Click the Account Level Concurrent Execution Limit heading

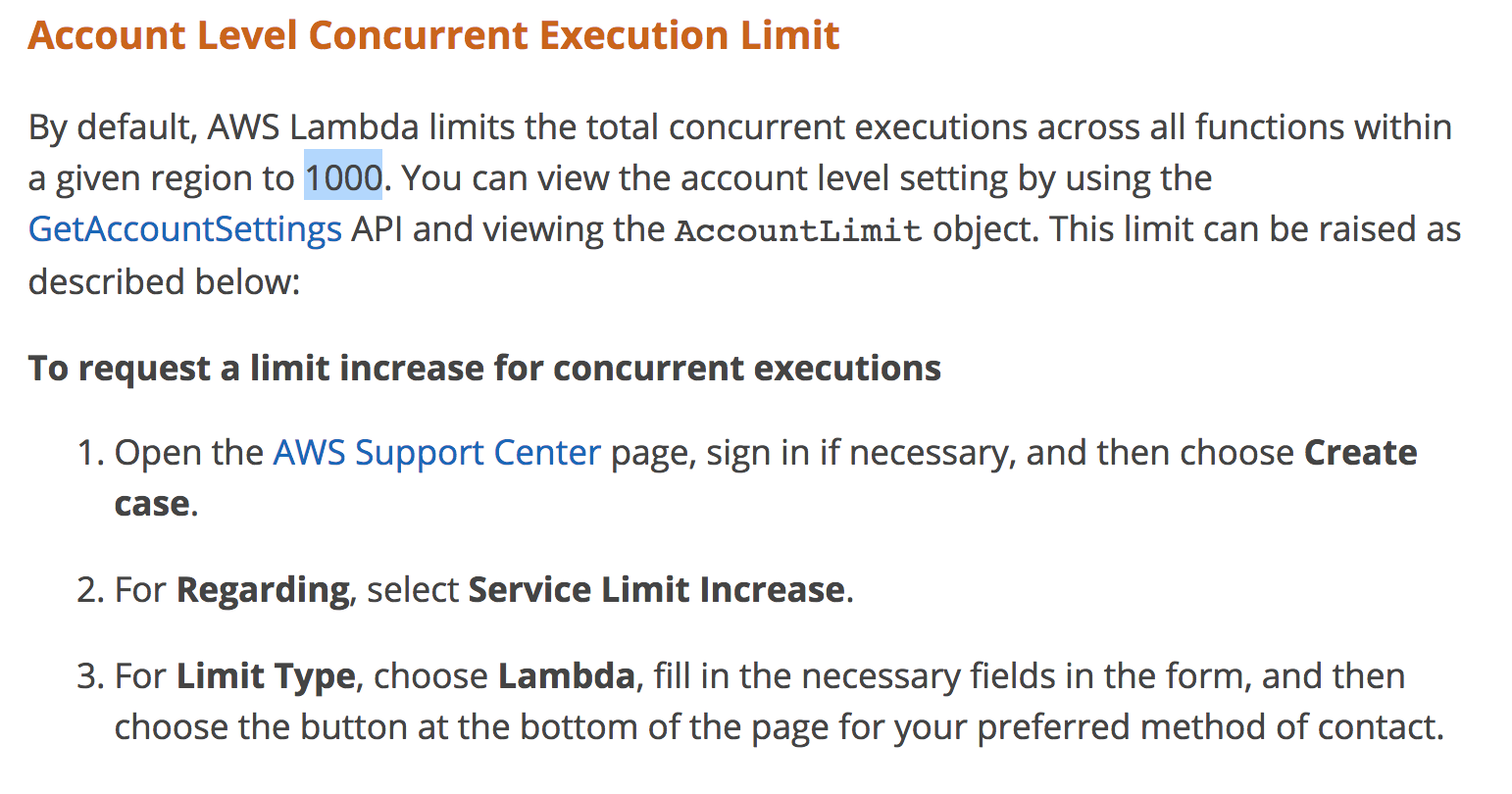pyautogui.click(x=433, y=36)
